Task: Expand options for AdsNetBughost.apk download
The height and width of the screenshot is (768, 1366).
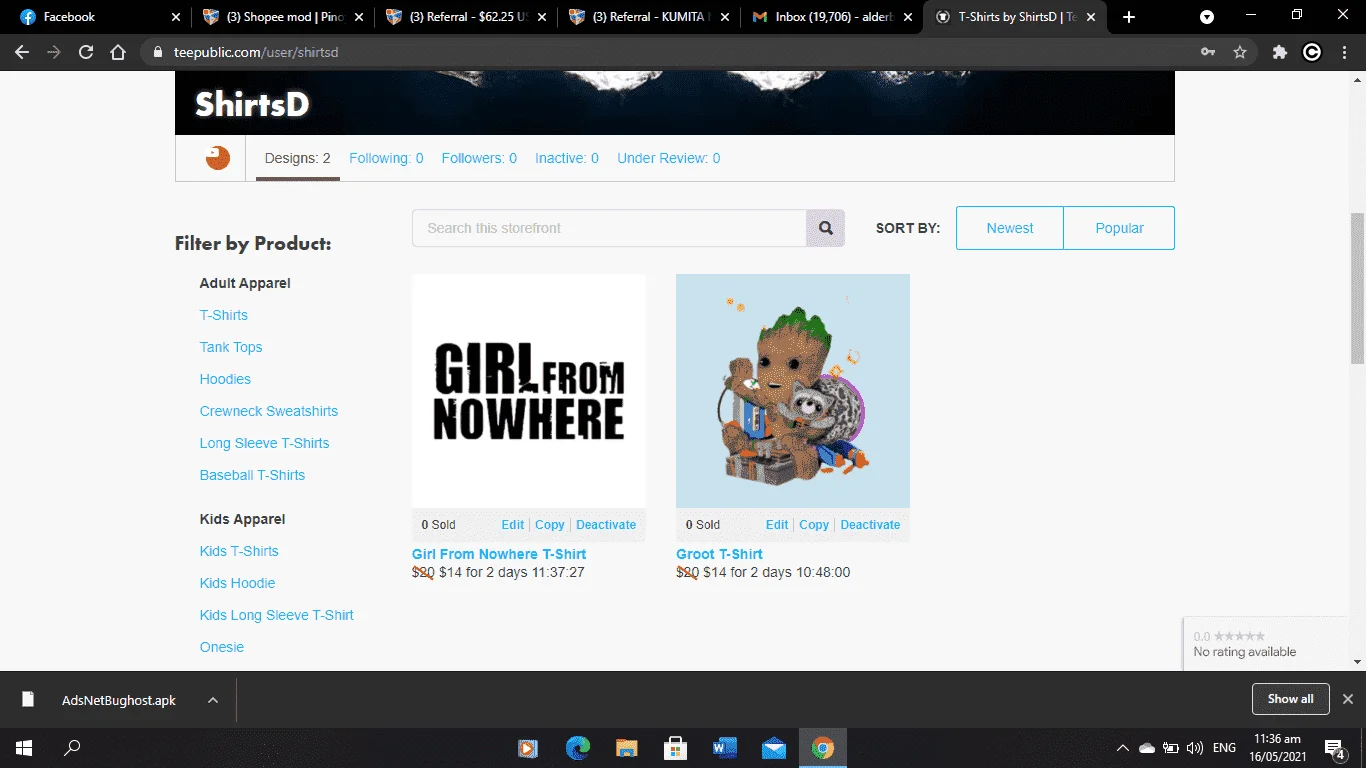Action: pos(213,700)
